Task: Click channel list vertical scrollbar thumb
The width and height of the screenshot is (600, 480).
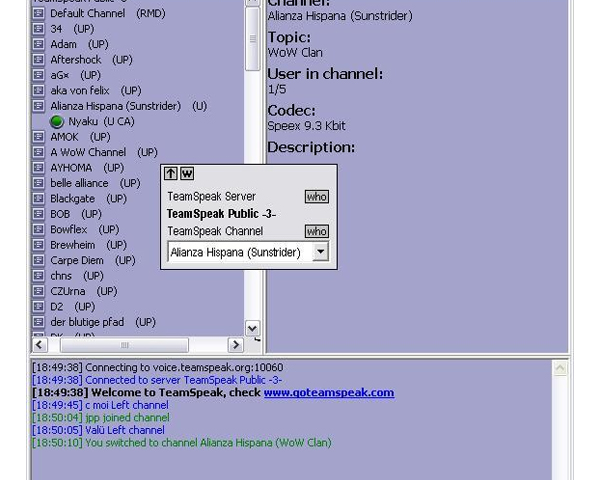Action: [253, 39]
